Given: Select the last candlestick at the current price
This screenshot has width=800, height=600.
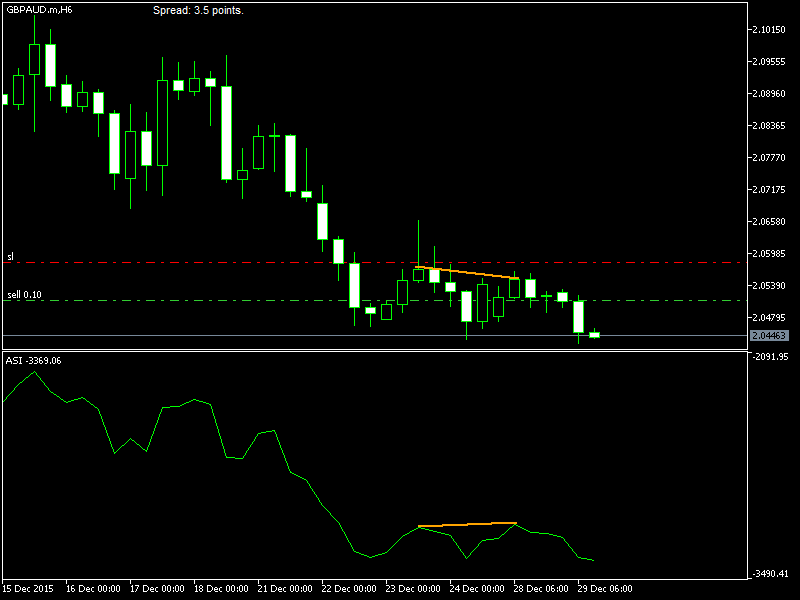Looking at the screenshot, I should (x=594, y=335).
